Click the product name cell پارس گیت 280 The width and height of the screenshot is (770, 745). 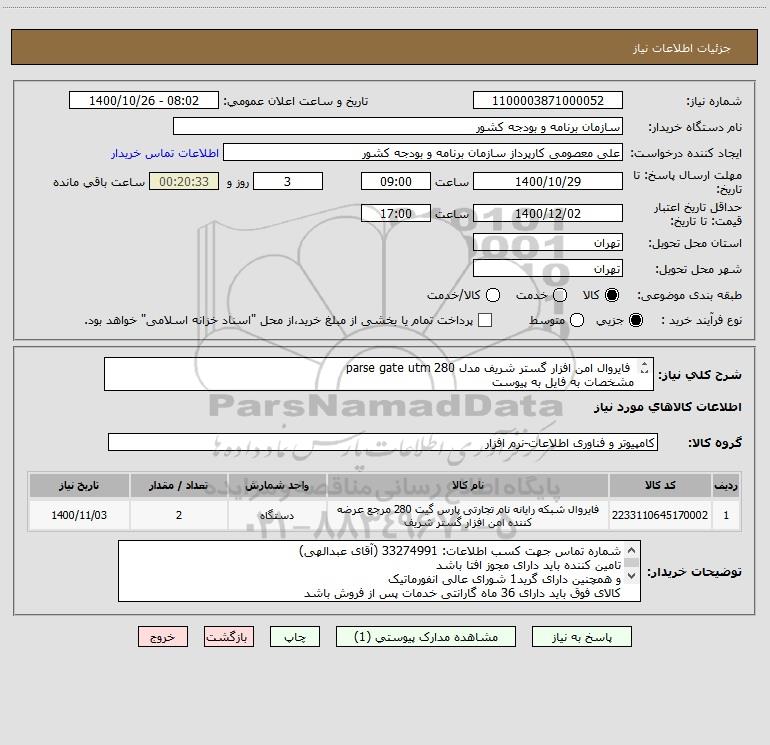click(468, 515)
